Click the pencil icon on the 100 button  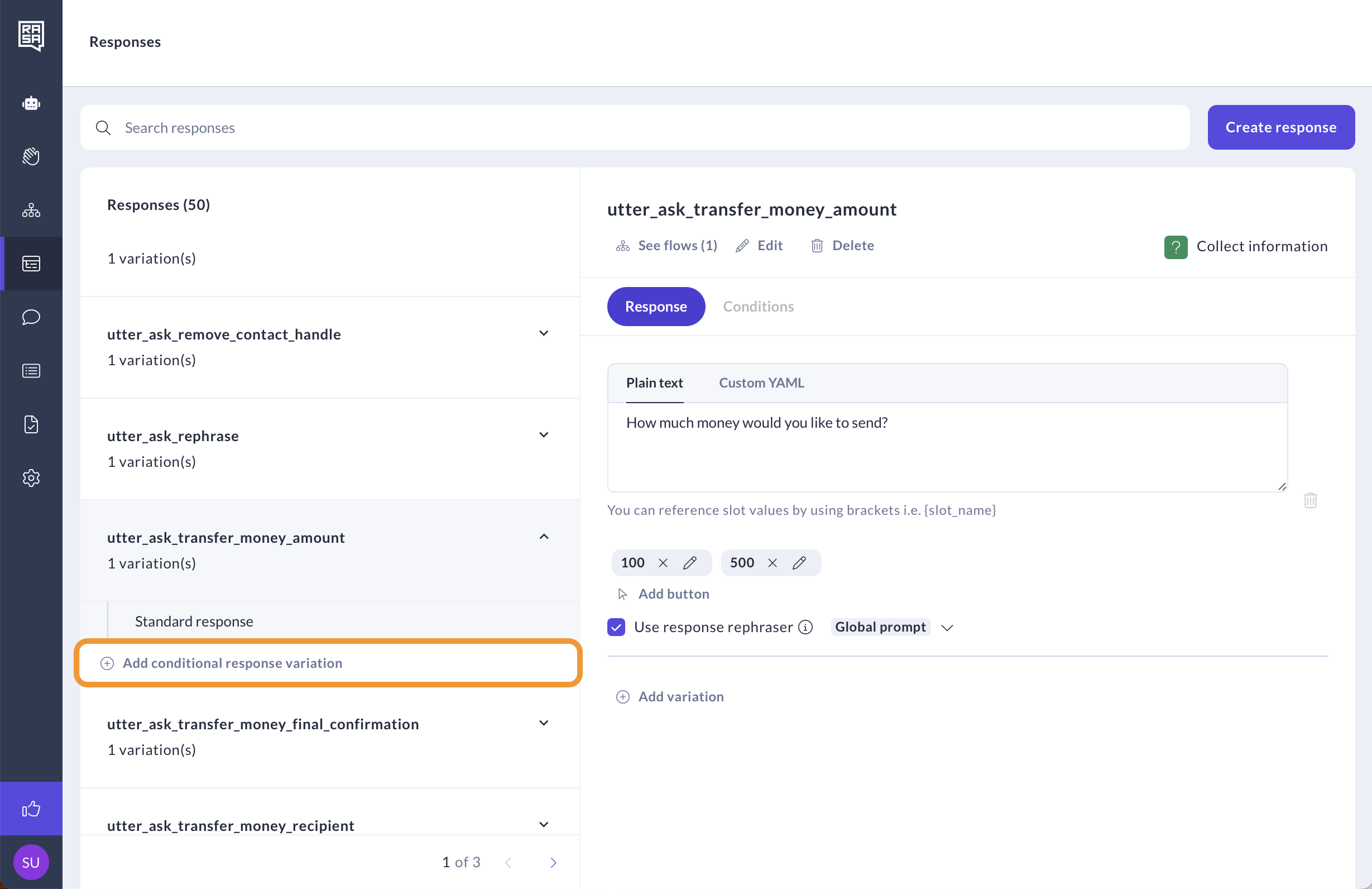(x=689, y=562)
